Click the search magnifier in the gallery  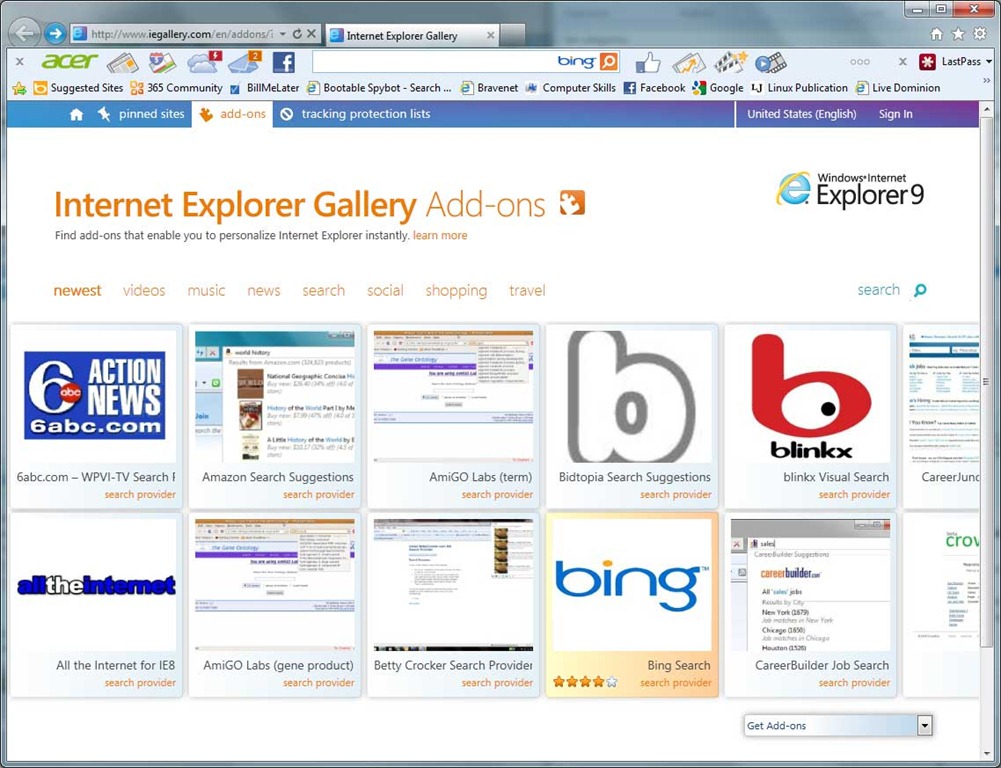point(920,290)
